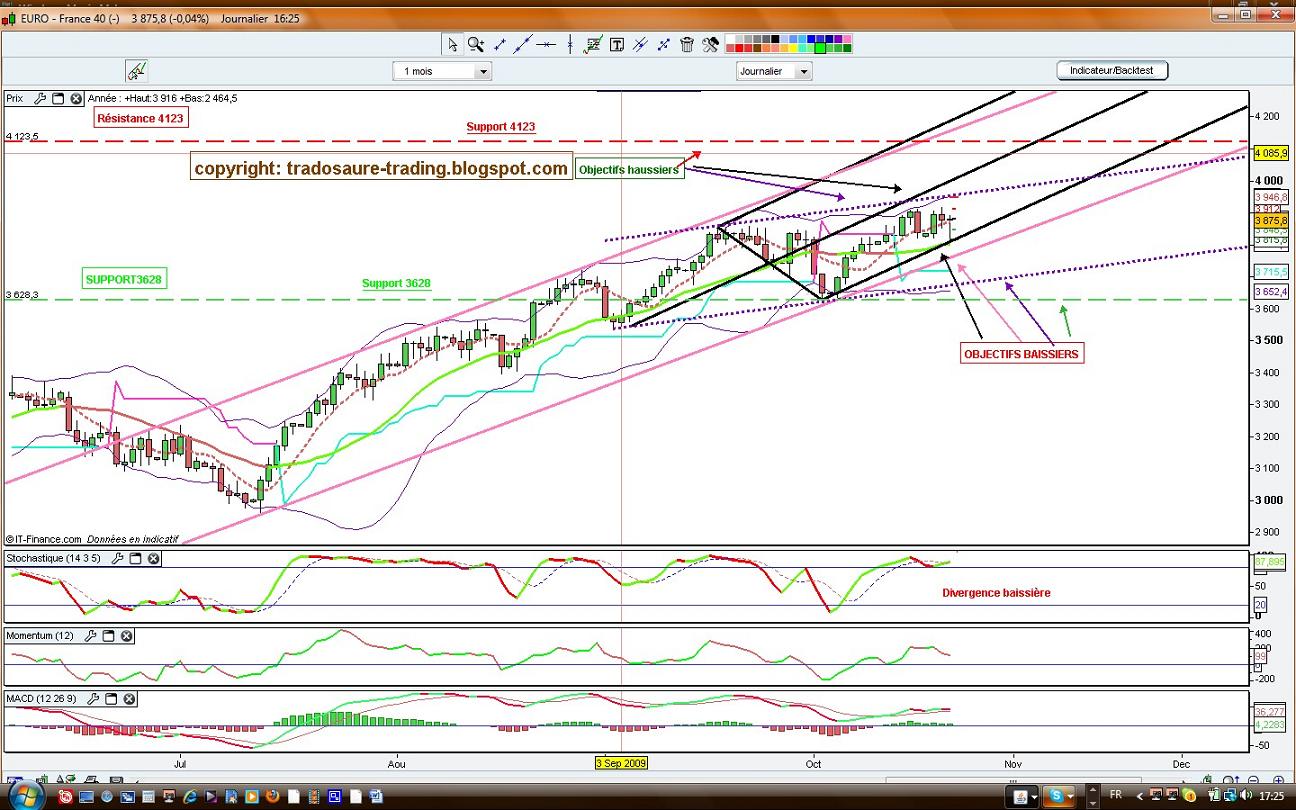Image resolution: width=1296 pixels, height=810 pixels.
Task: Open Skype from the taskbar
Action: (x=1058, y=796)
